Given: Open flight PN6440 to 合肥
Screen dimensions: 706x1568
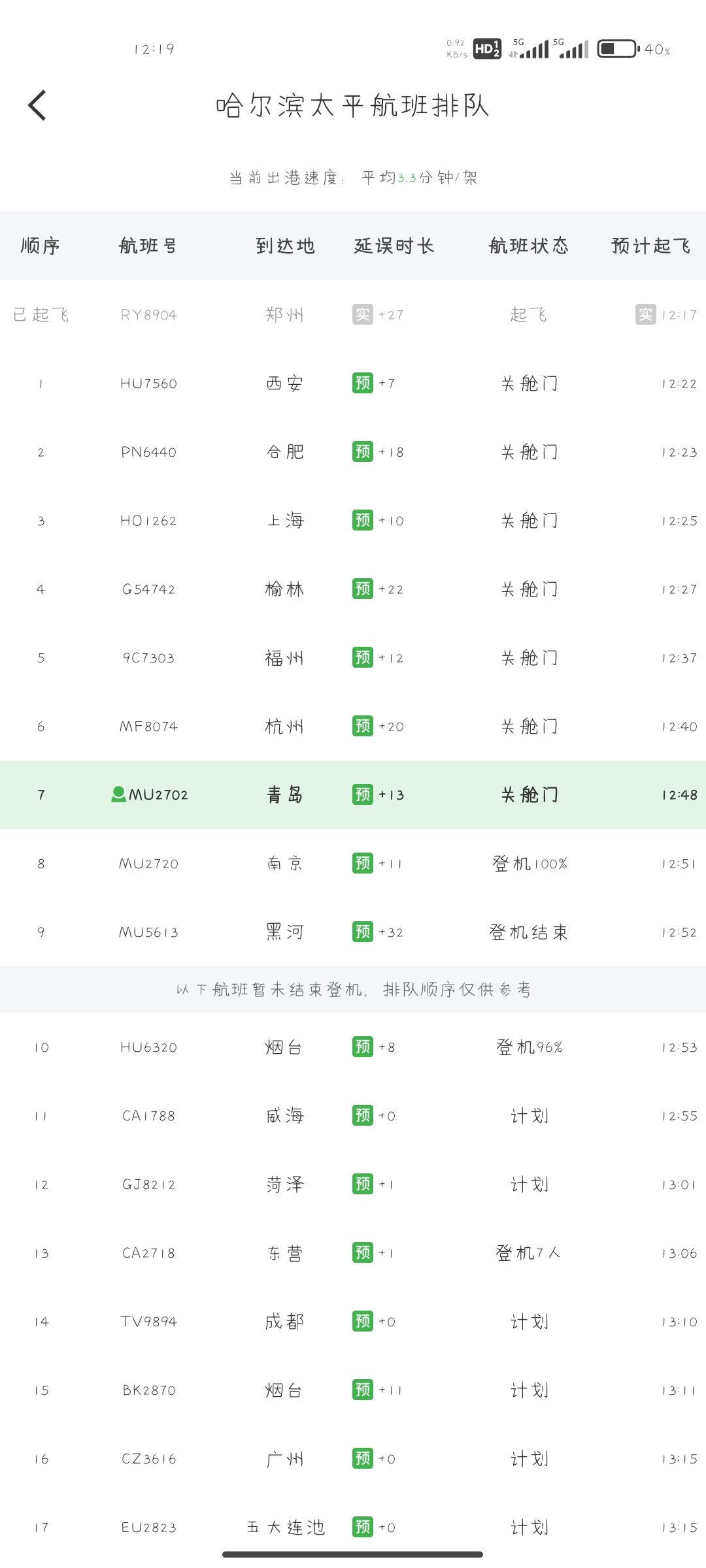Looking at the screenshot, I should pos(353,452).
